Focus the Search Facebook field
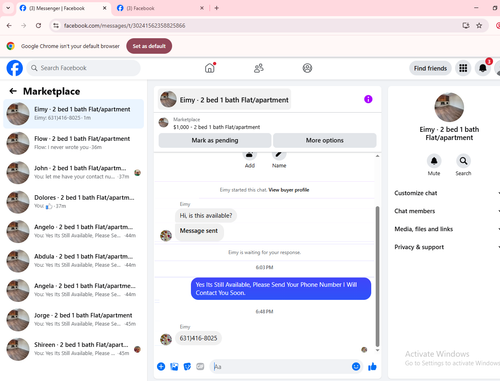This screenshot has width=500, height=381. point(83,68)
